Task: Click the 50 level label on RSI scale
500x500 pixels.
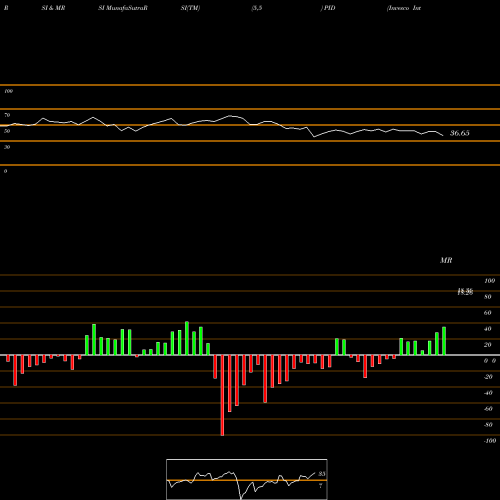Action: pos(7,131)
